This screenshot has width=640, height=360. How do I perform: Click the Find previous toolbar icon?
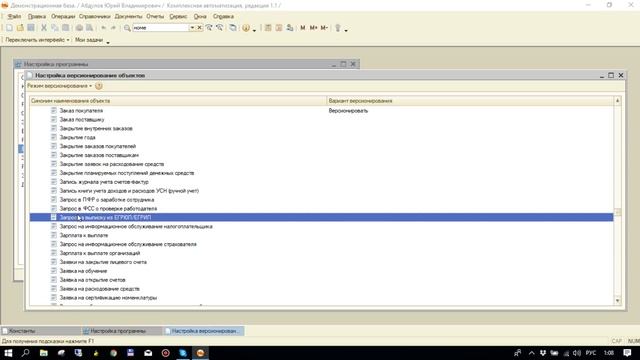coord(220,28)
